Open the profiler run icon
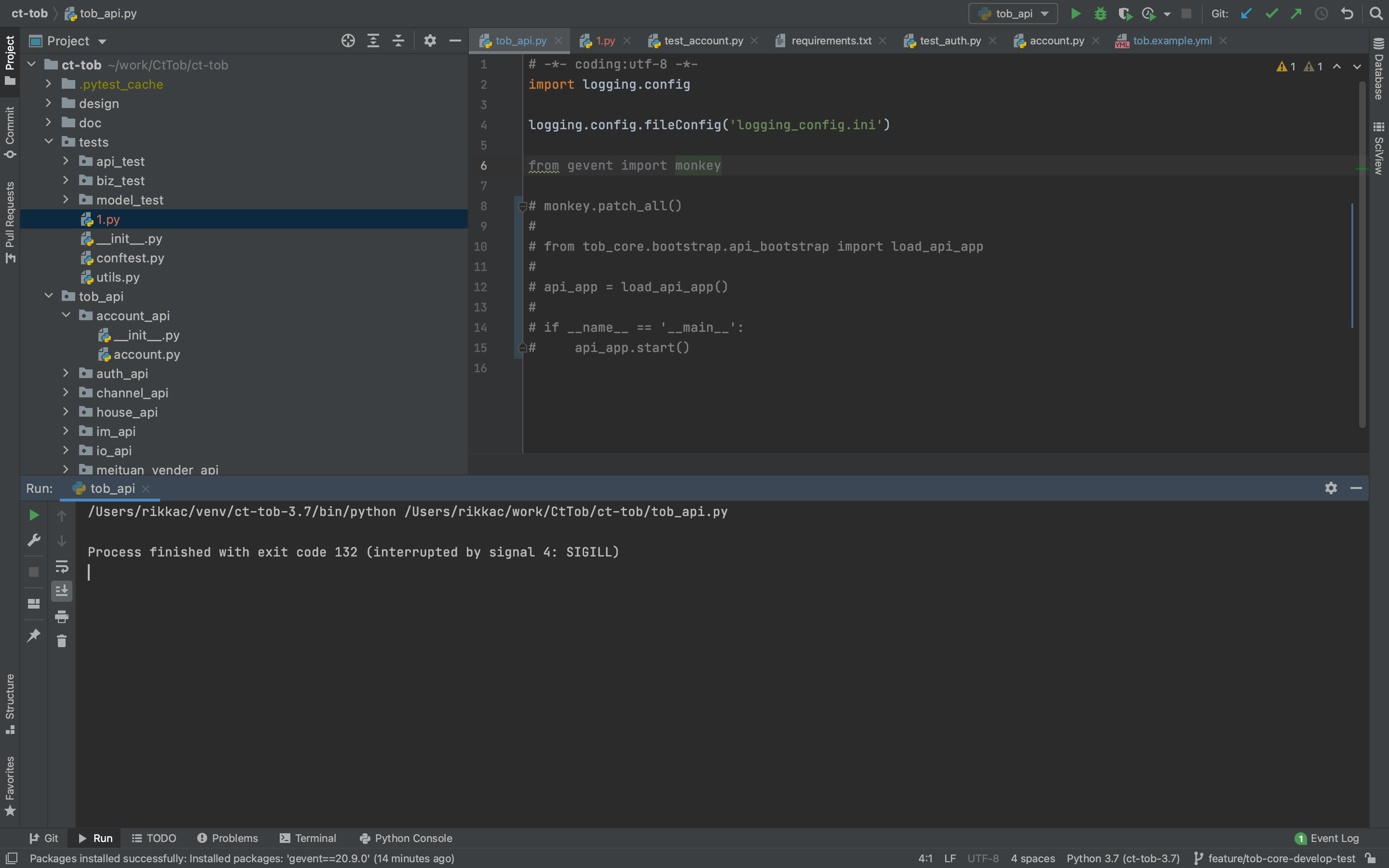Image resolution: width=1389 pixels, height=868 pixels. pyautogui.click(x=1148, y=14)
